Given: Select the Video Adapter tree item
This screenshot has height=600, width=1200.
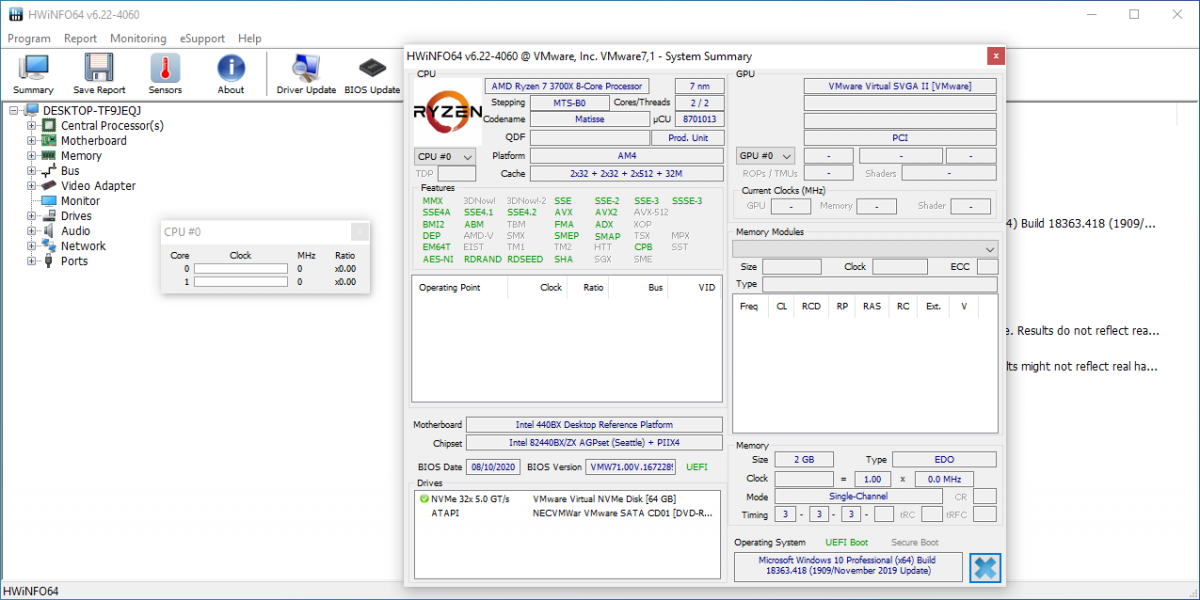Looking at the screenshot, I should (x=98, y=186).
